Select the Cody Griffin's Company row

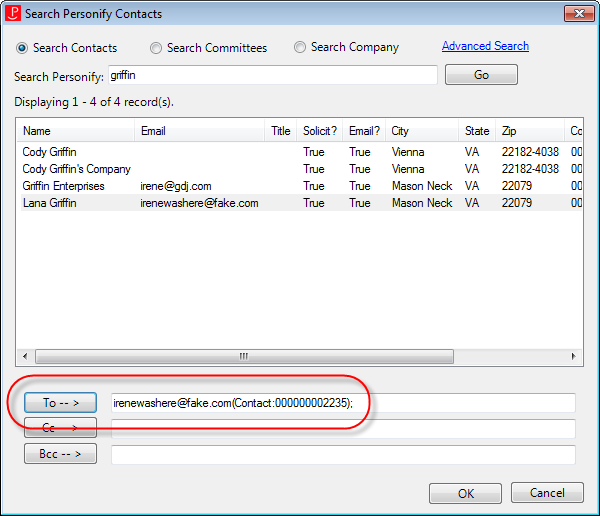pyautogui.click(x=302, y=169)
